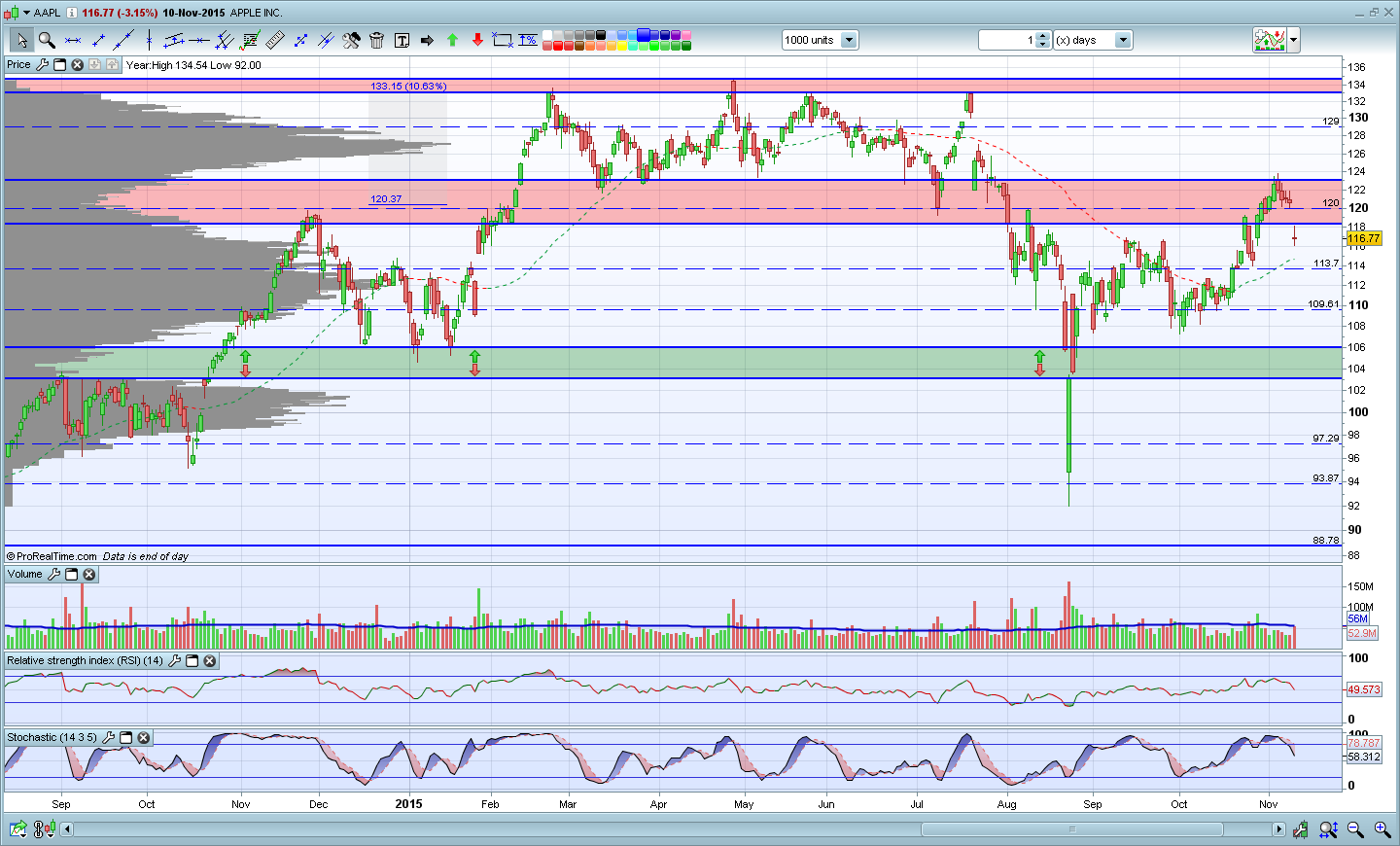This screenshot has height=846, width=1400.
Task: Open Stochastic indicator wrench settings
Action: 108,738
